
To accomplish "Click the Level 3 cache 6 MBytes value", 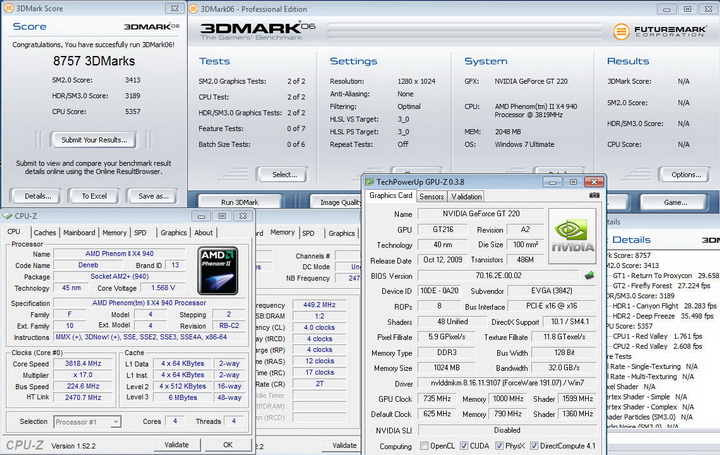I will coord(183,397).
